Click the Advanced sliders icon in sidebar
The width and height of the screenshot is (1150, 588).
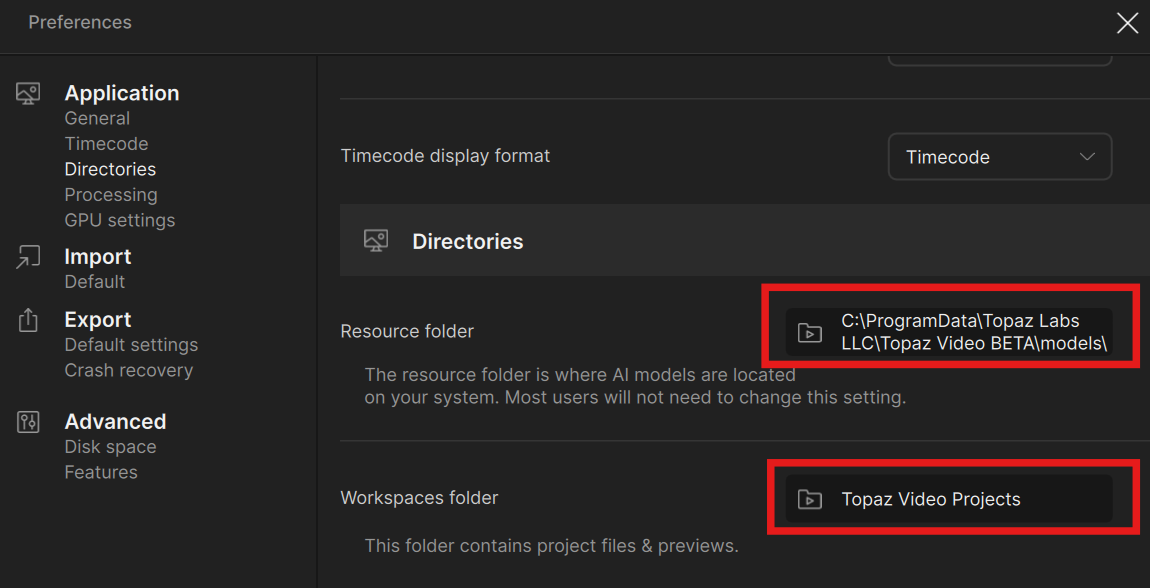pyautogui.click(x=28, y=422)
